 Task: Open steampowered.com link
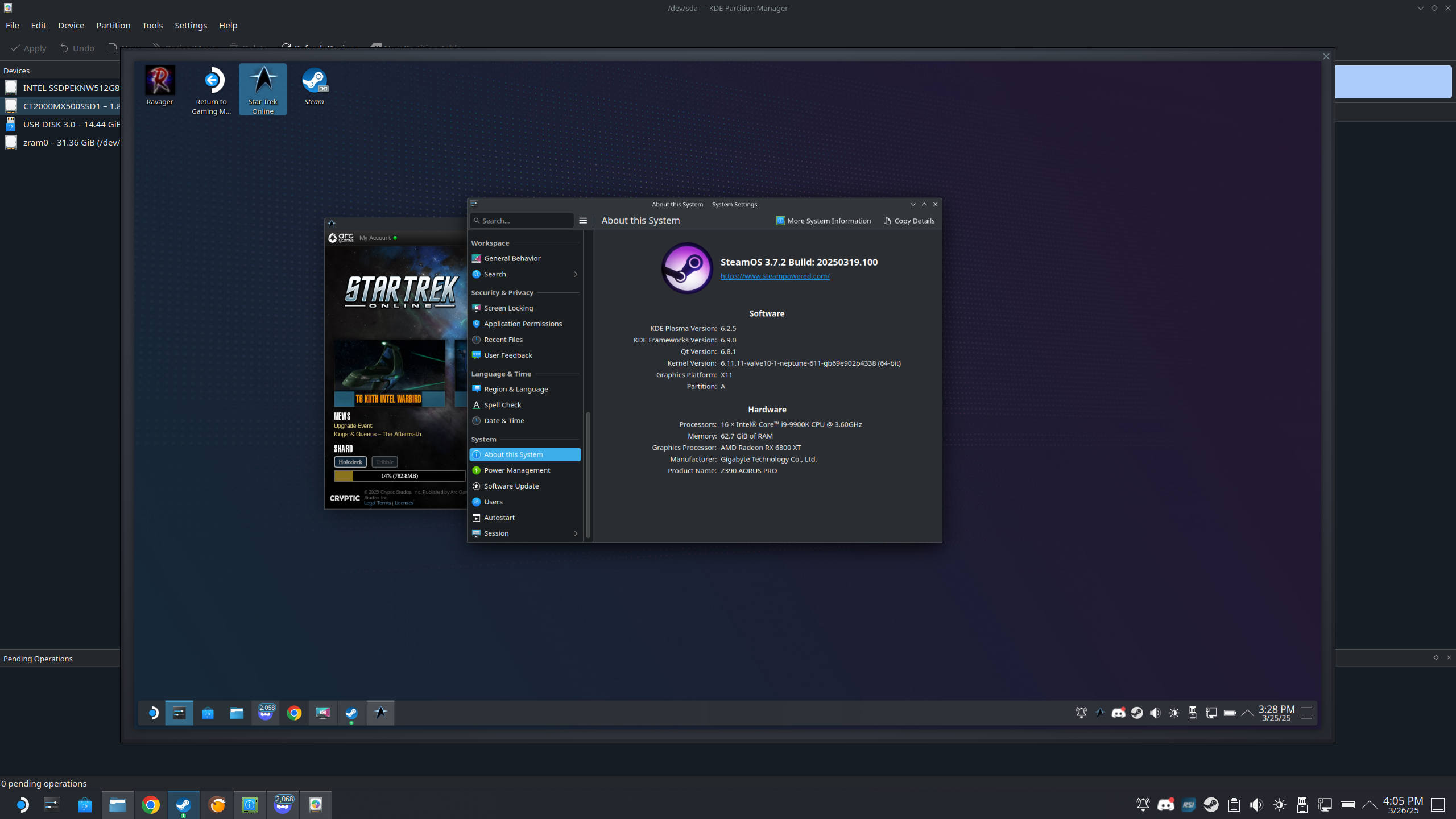(x=775, y=276)
